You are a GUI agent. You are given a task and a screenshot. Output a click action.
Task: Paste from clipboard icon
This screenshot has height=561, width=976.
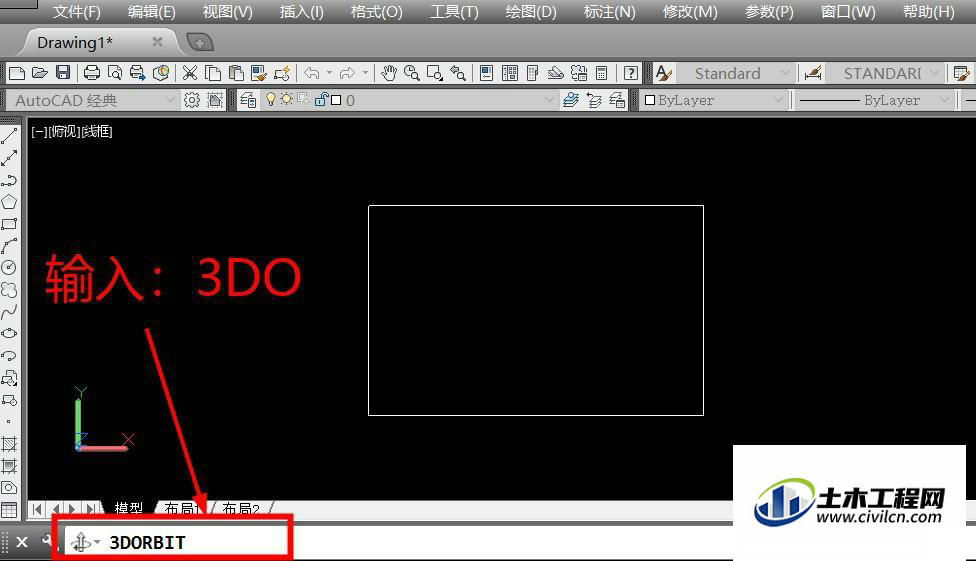236,73
